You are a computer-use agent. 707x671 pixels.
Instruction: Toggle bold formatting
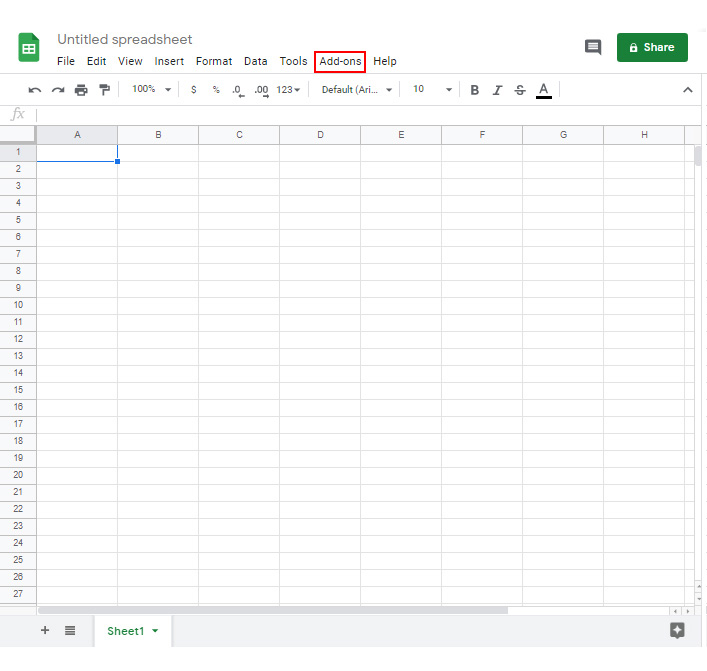click(474, 90)
